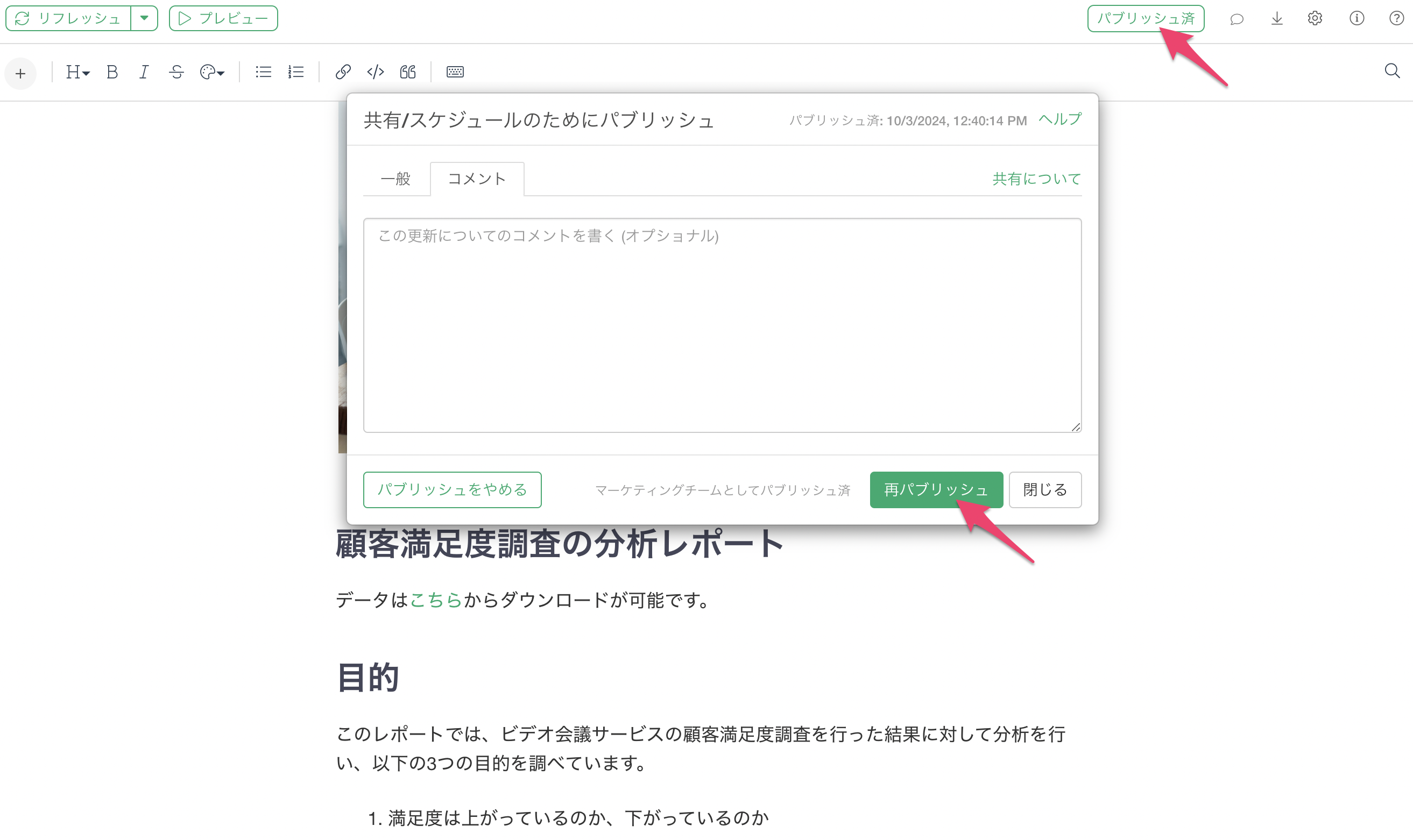Select the コメント tab
The width and height of the screenshot is (1413, 840).
(x=476, y=179)
